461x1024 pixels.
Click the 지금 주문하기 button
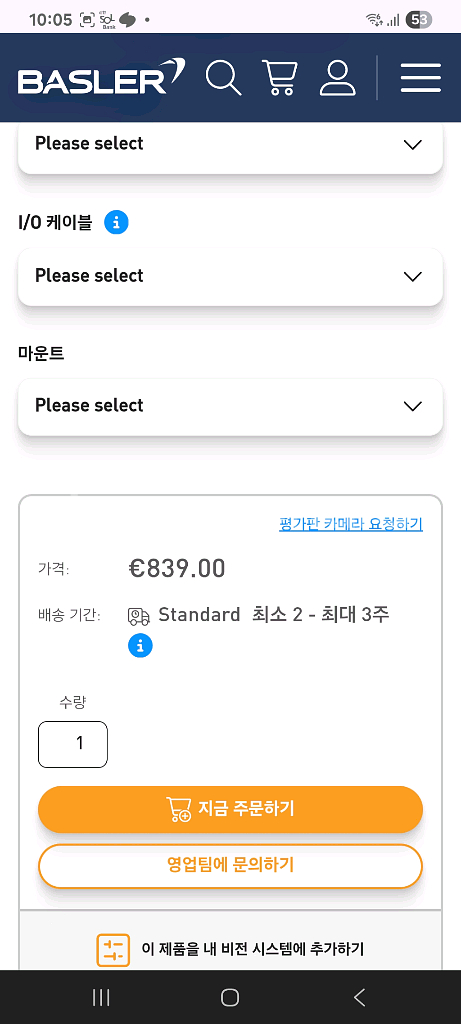(230, 809)
